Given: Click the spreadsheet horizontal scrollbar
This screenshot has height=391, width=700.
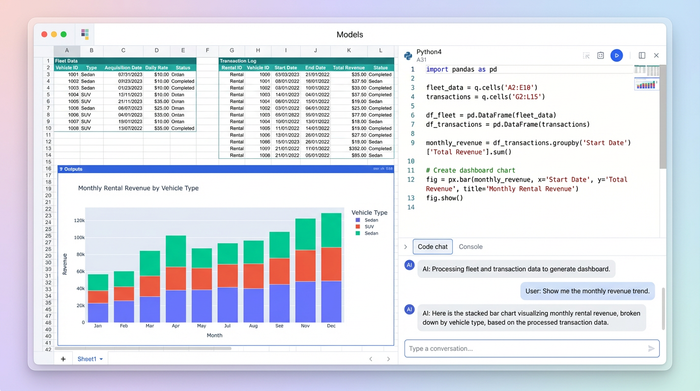Looking at the screenshot, I should [143, 348].
